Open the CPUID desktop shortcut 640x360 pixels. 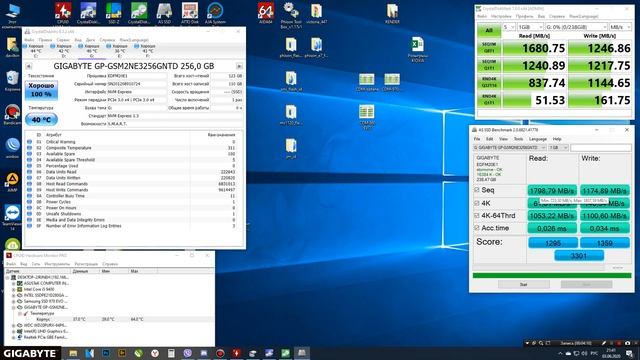click(x=63, y=12)
